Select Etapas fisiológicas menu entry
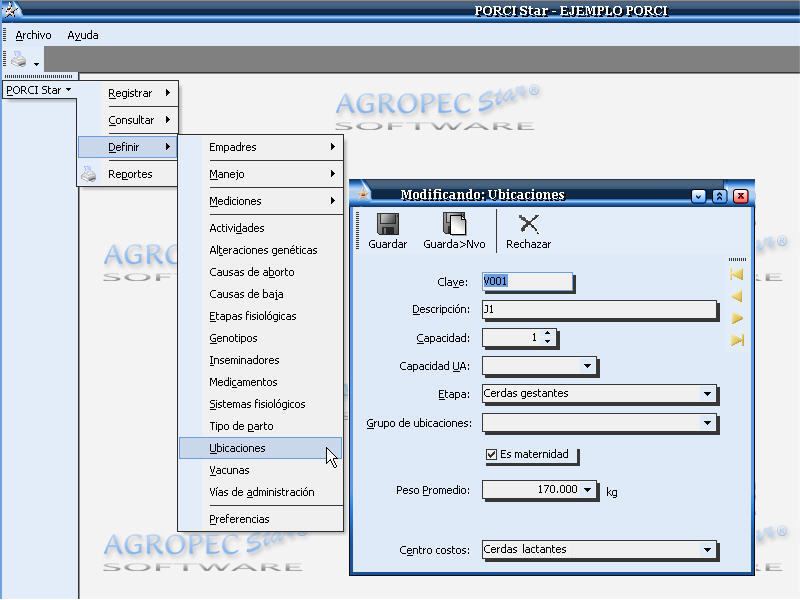The height and width of the screenshot is (600, 800). click(x=261, y=316)
